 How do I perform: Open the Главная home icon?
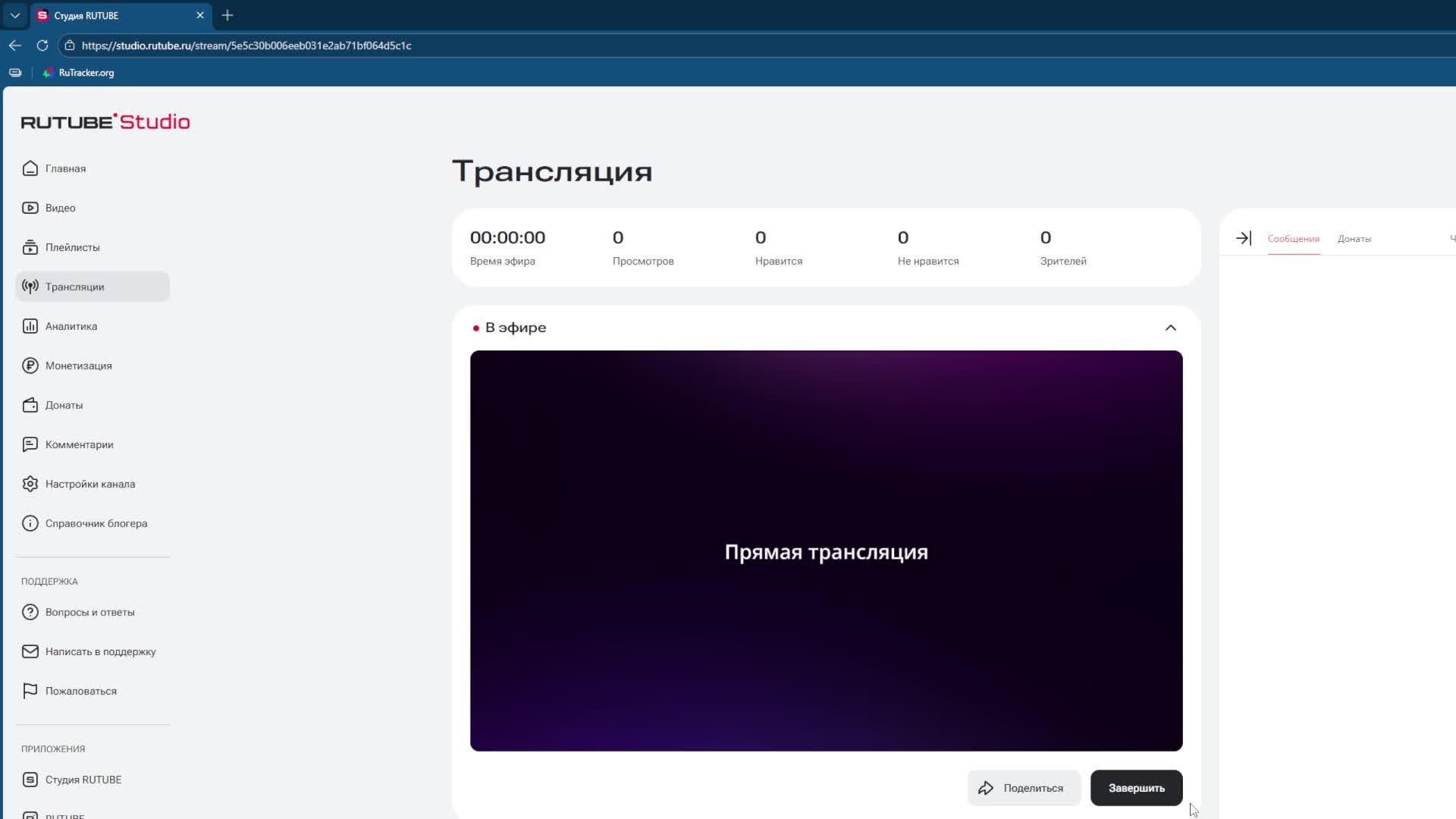coord(30,168)
